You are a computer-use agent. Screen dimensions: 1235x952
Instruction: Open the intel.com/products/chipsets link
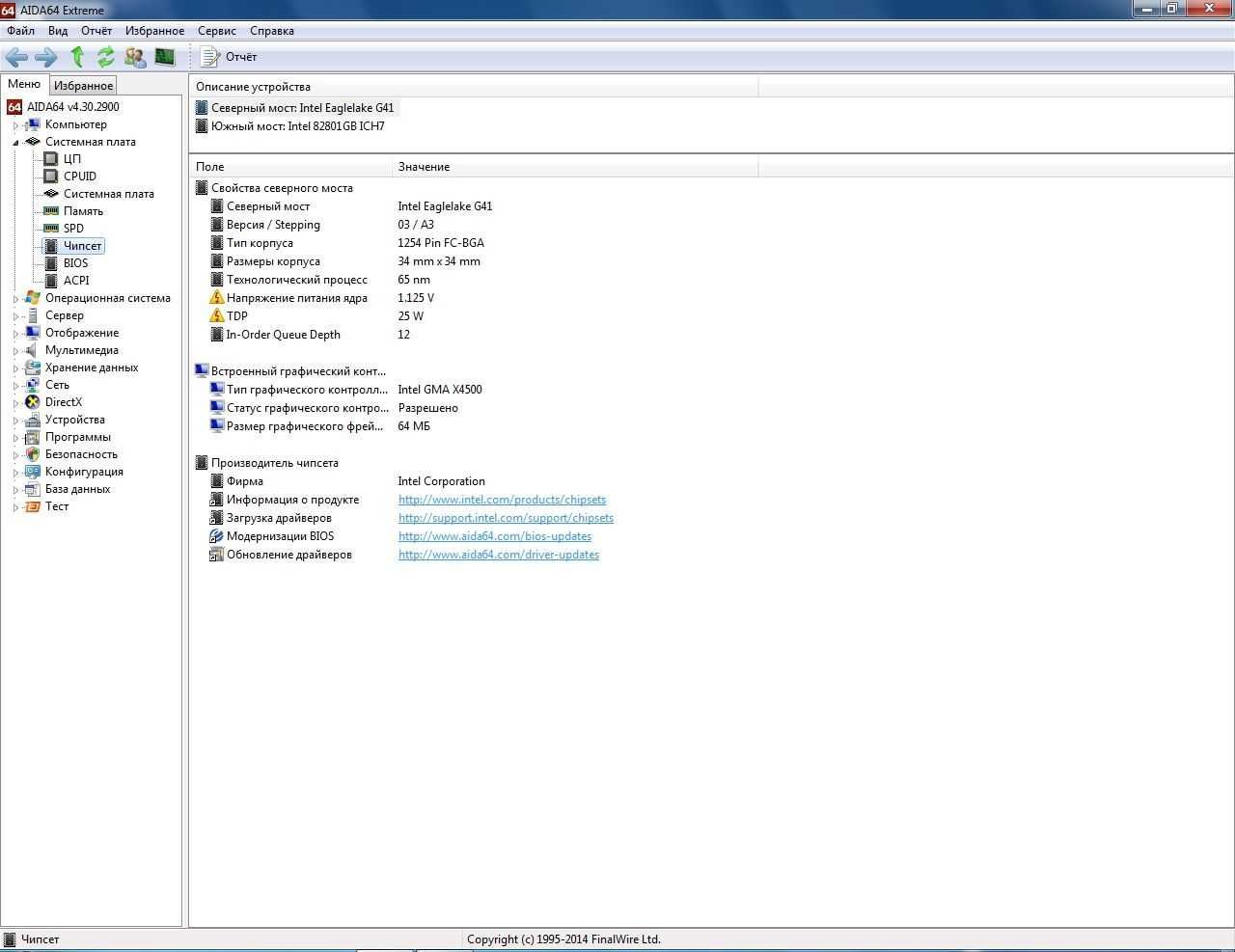[x=502, y=500]
